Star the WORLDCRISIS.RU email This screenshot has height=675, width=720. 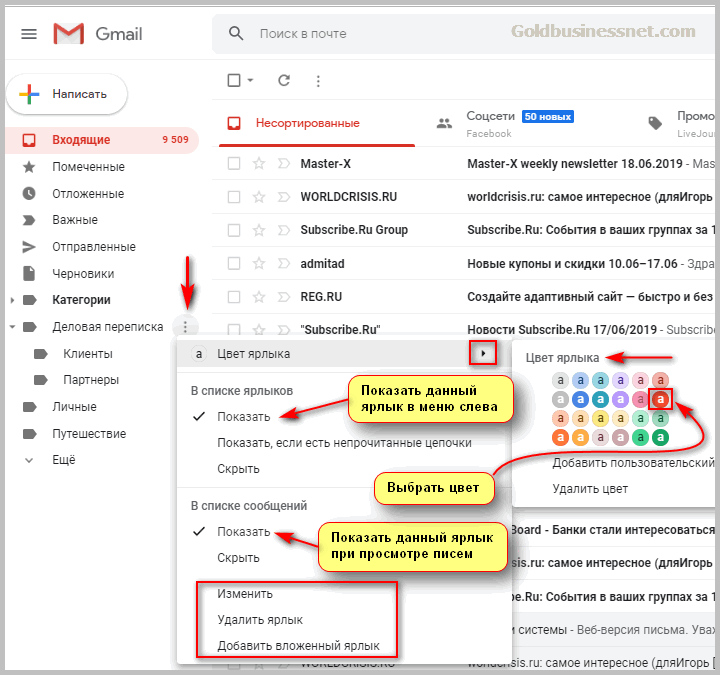[259, 197]
